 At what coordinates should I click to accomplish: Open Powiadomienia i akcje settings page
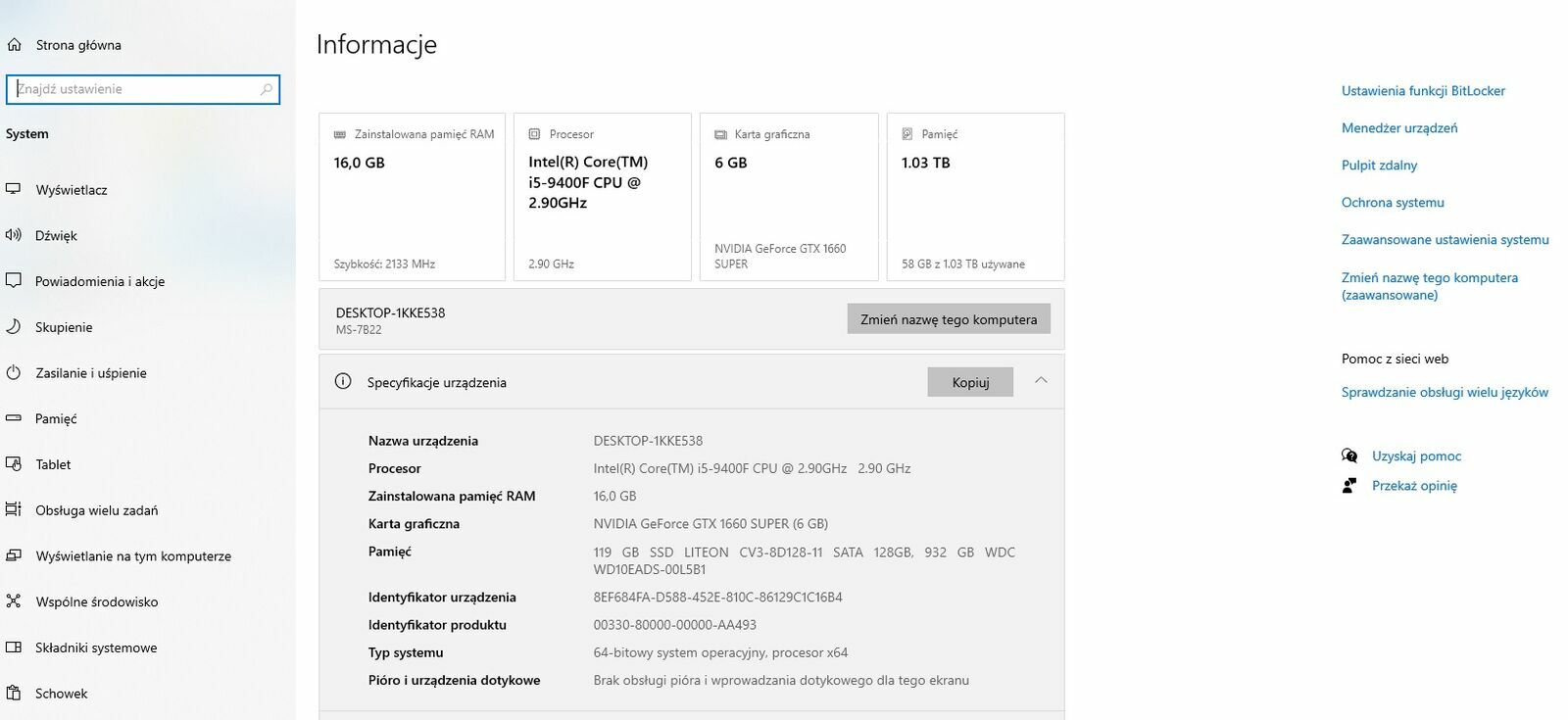[x=99, y=281]
